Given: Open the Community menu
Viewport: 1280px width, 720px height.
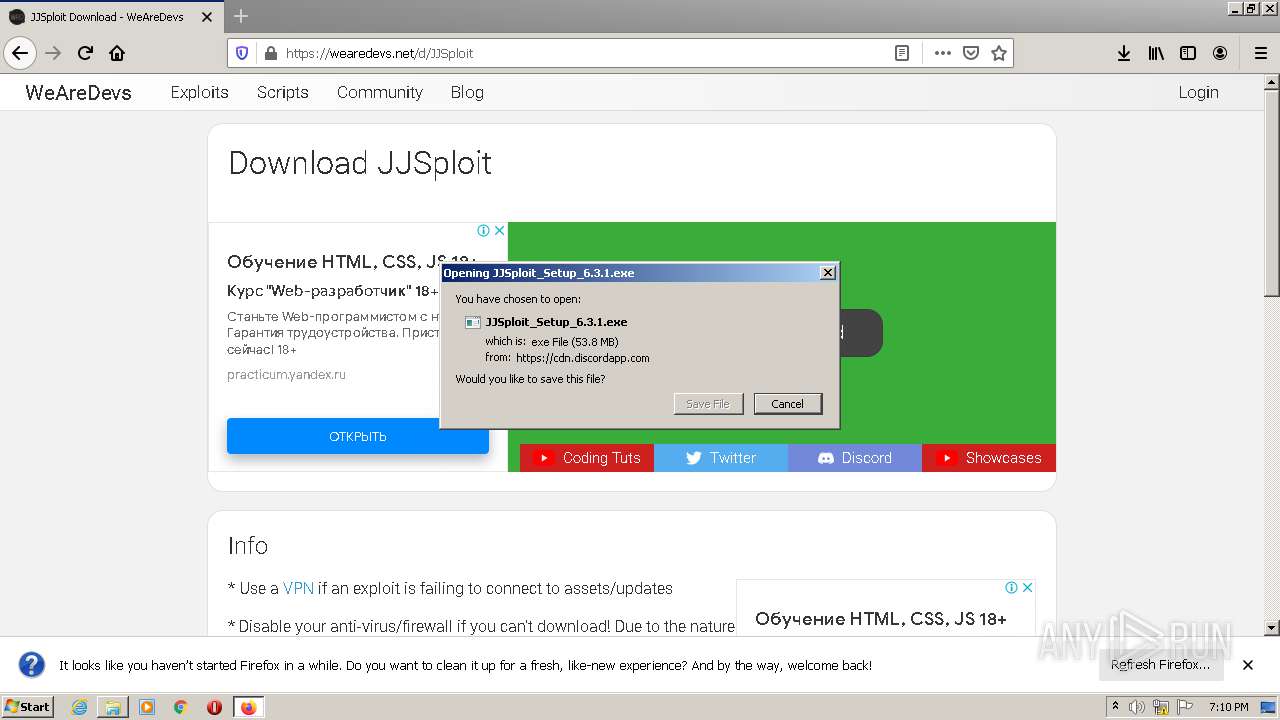Looking at the screenshot, I should [x=379, y=92].
